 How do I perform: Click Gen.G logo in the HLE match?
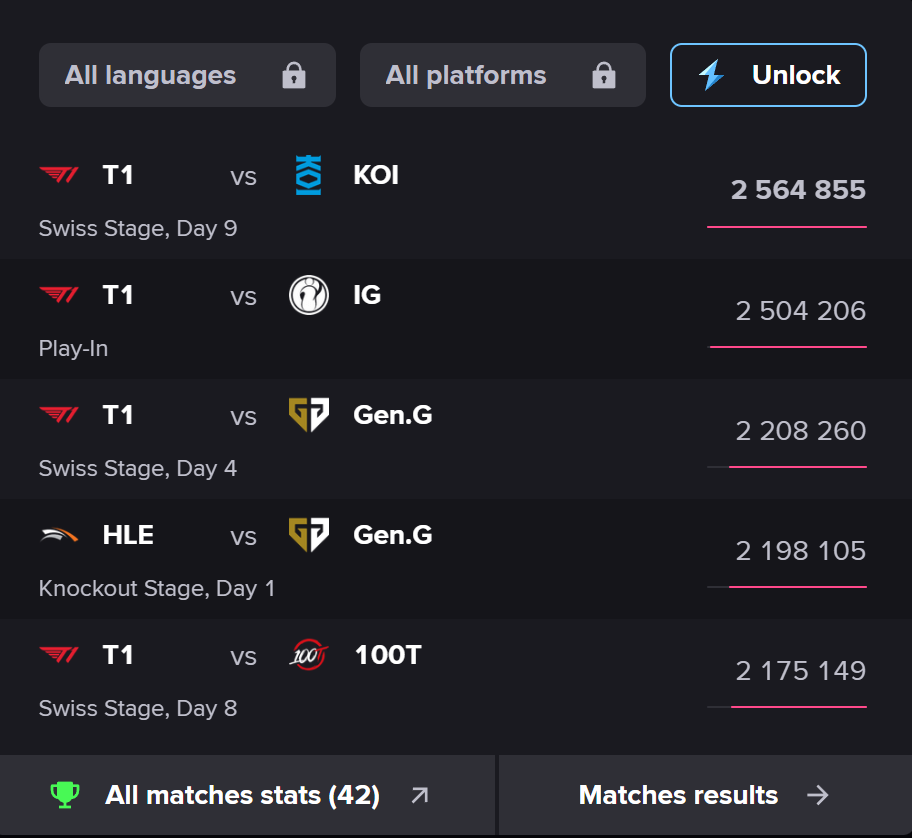click(308, 536)
